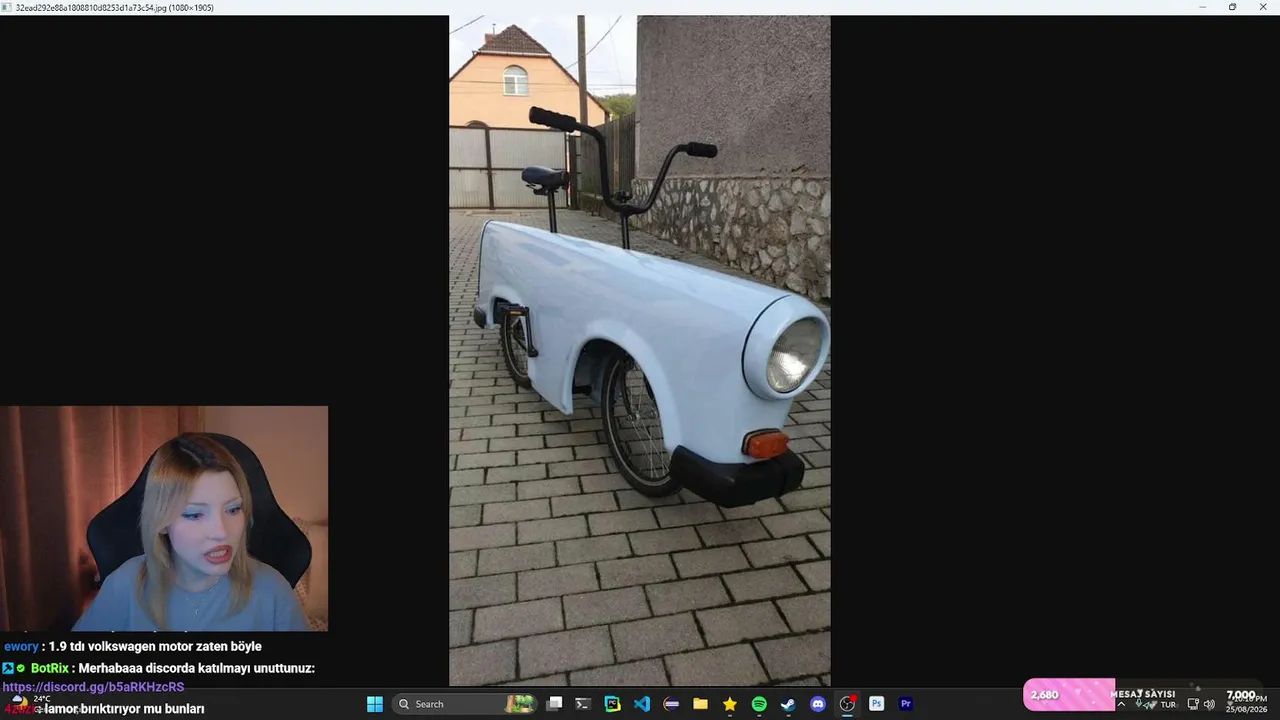Follow the discord.gg invite link in chat
This screenshot has width=1280, height=720.
[93, 687]
